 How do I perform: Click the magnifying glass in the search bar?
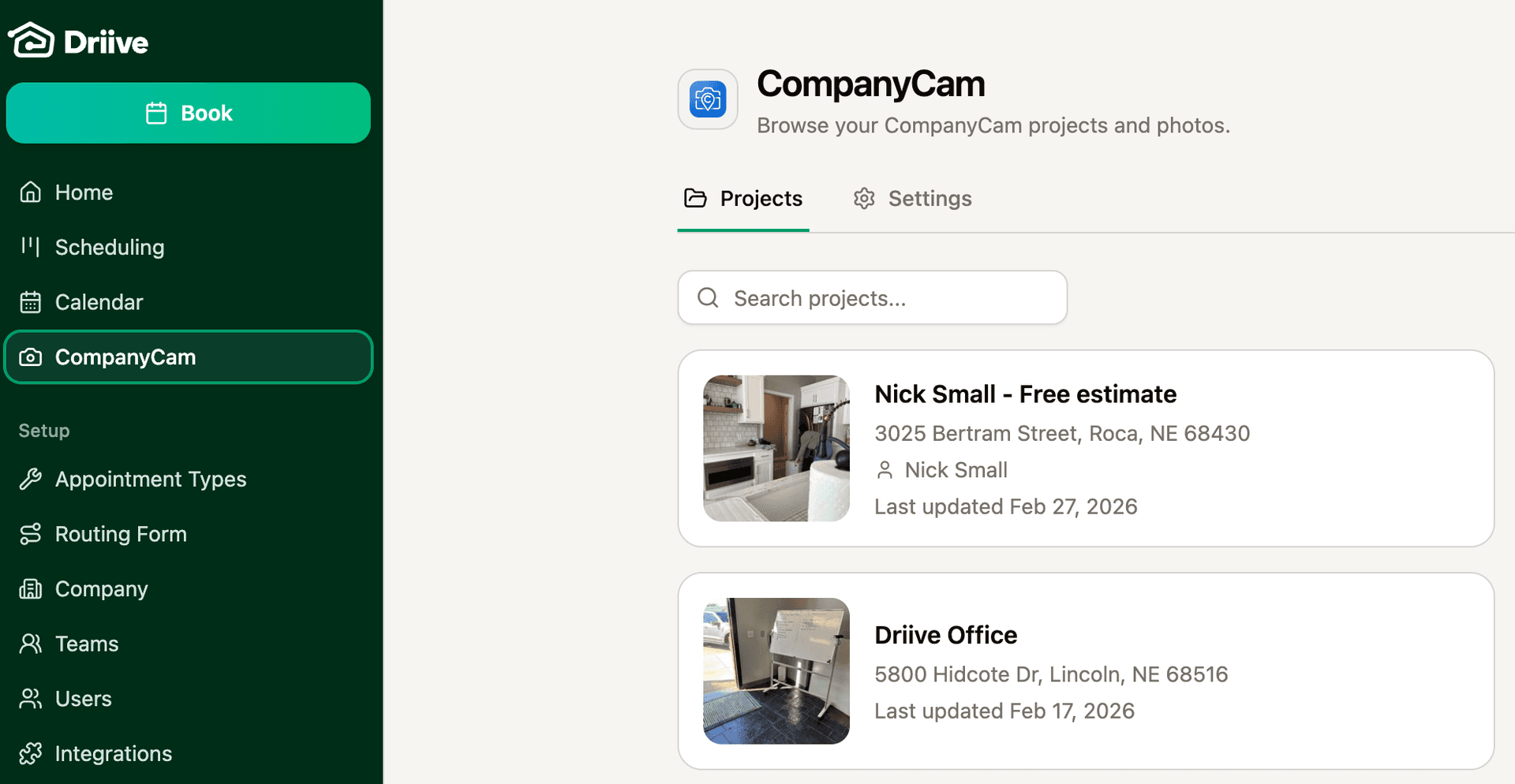[x=708, y=297]
